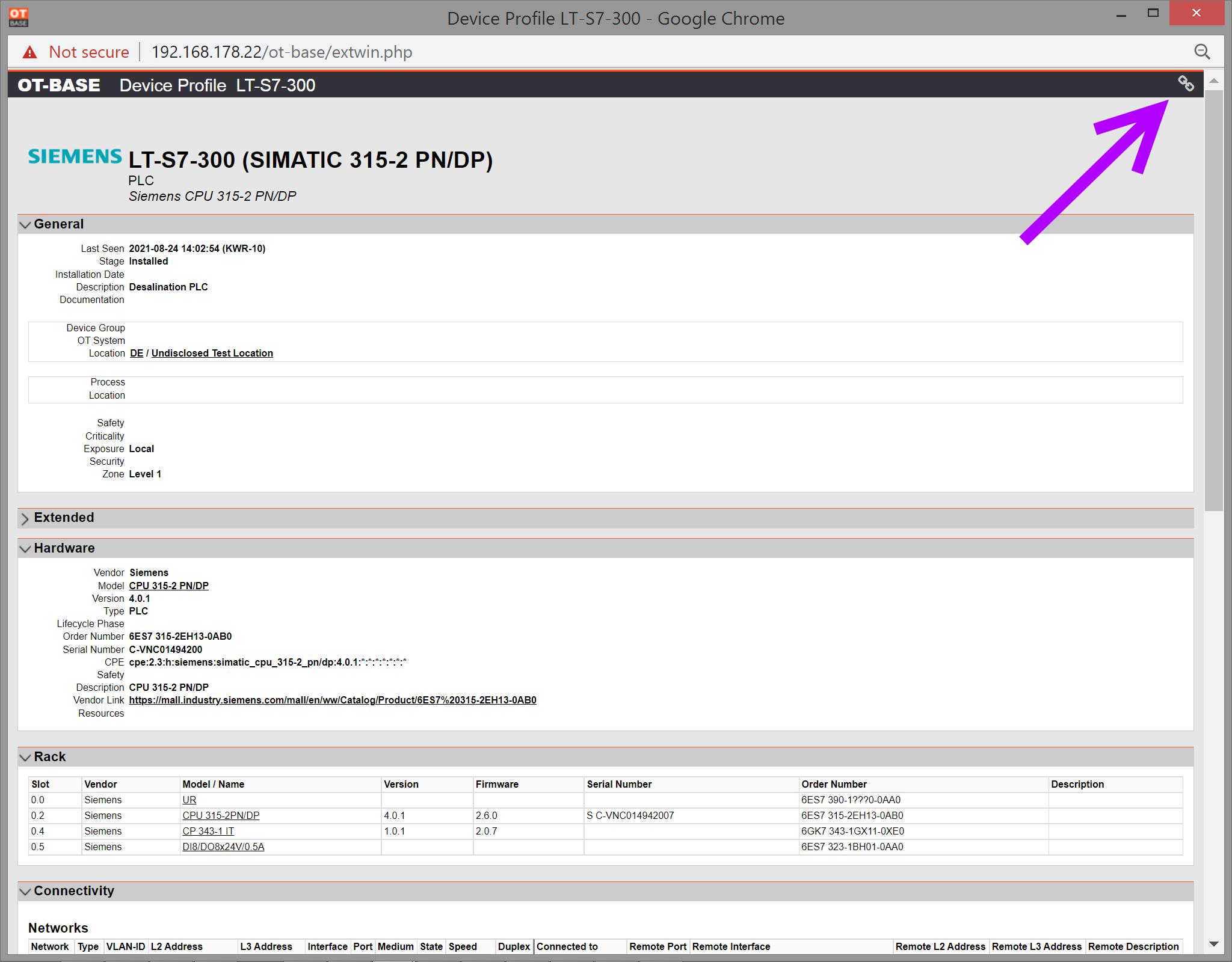
Task: Click the OT-BASE header logo
Action: coord(59,85)
